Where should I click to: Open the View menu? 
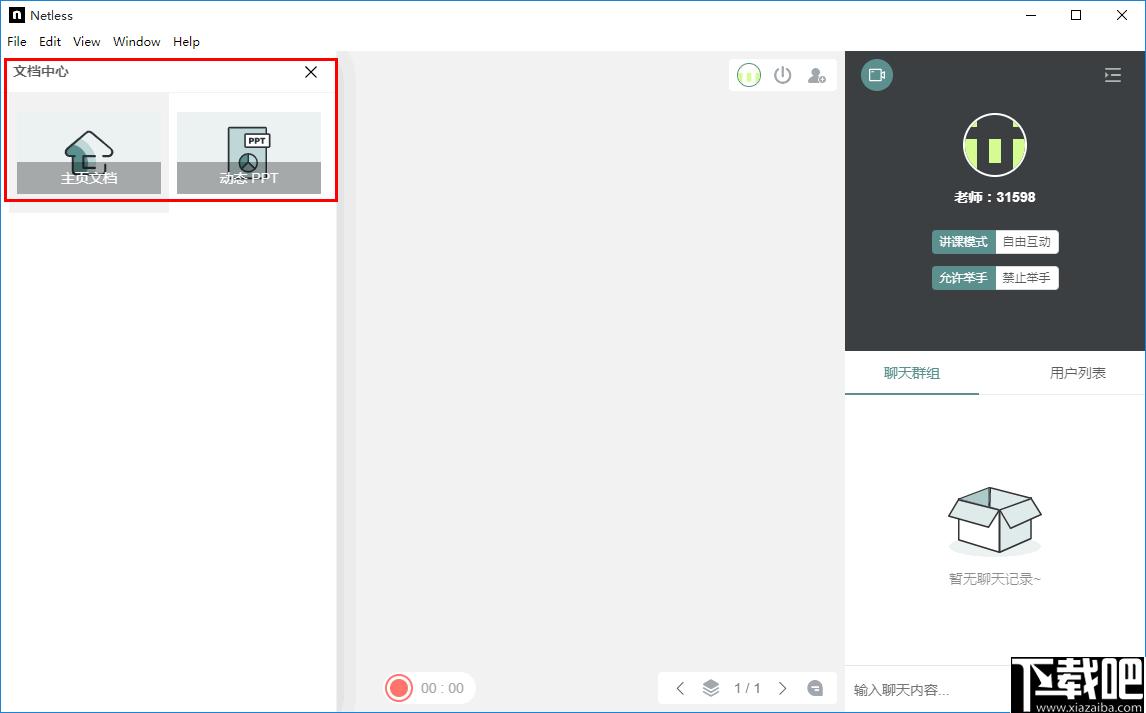pyautogui.click(x=86, y=42)
